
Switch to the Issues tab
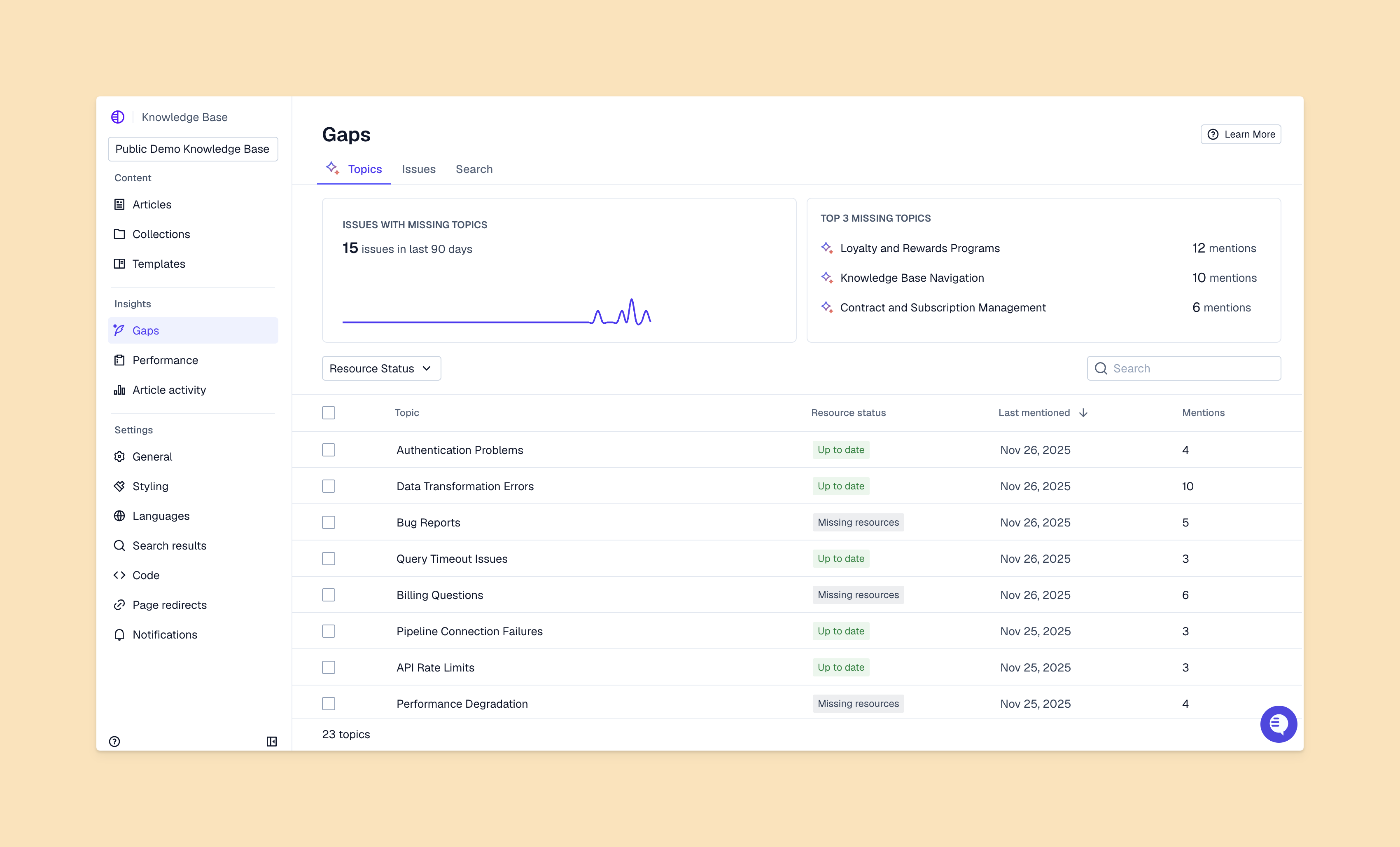click(418, 169)
